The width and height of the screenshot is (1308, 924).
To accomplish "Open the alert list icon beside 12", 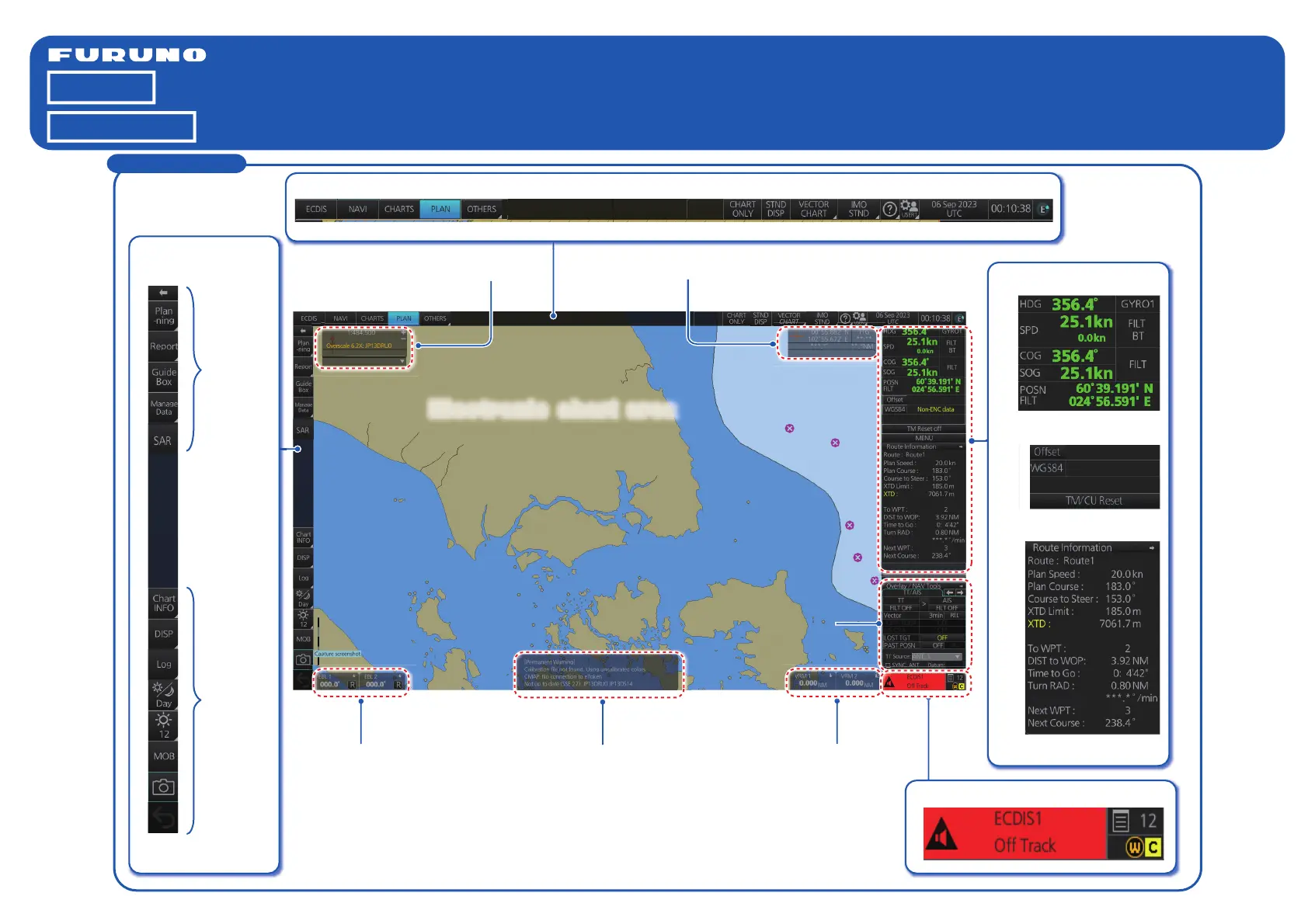I will pyautogui.click(x=1120, y=821).
